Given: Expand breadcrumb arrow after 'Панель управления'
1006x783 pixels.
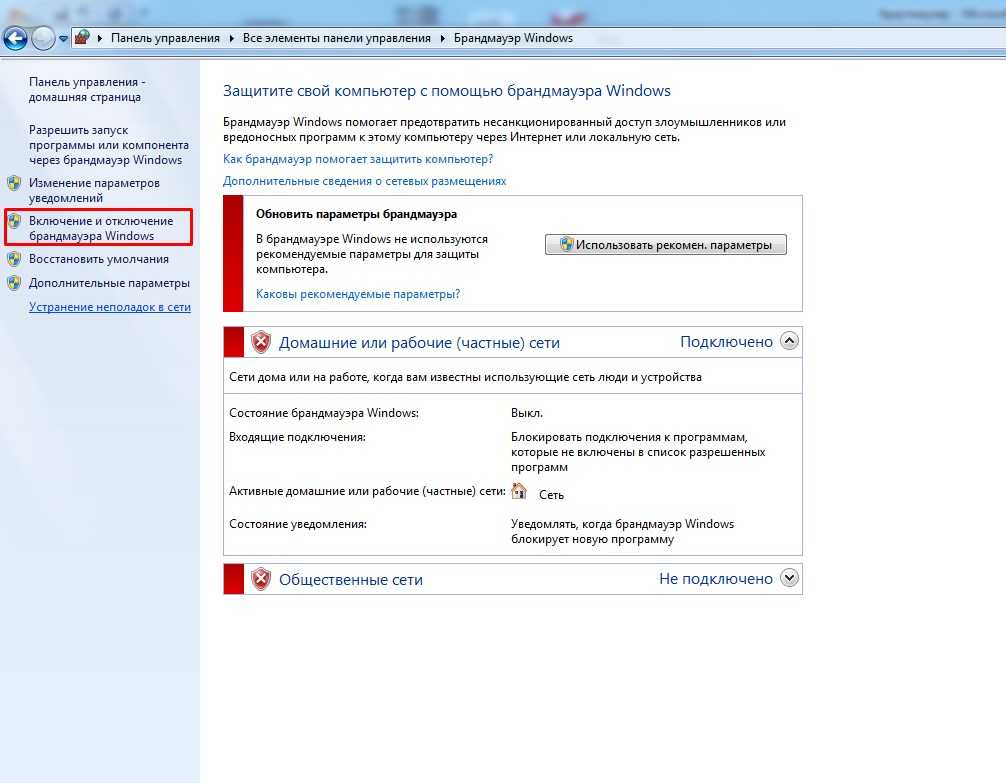Looking at the screenshot, I should [232, 39].
